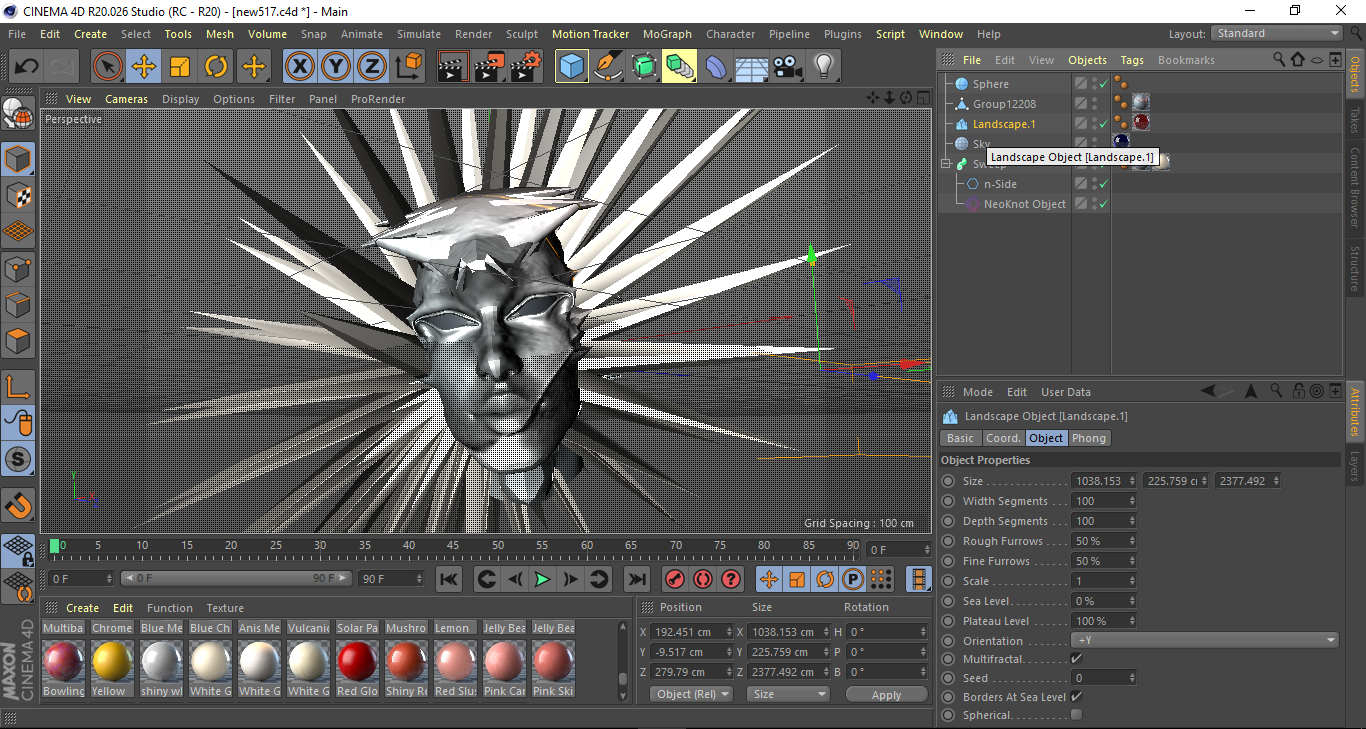Open the viewport Cameras menu
Image resolution: width=1366 pixels, height=729 pixels.
coord(126,99)
